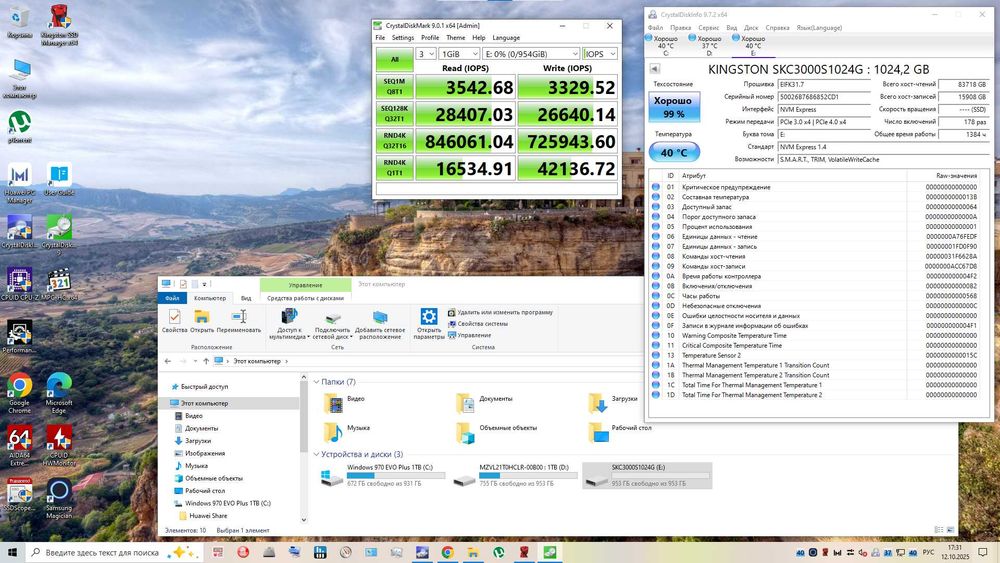Screen dimensions: 1000x563
Task: Click Rename (Переименовать) icon in Explorer ribbon
Action: click(x=239, y=321)
